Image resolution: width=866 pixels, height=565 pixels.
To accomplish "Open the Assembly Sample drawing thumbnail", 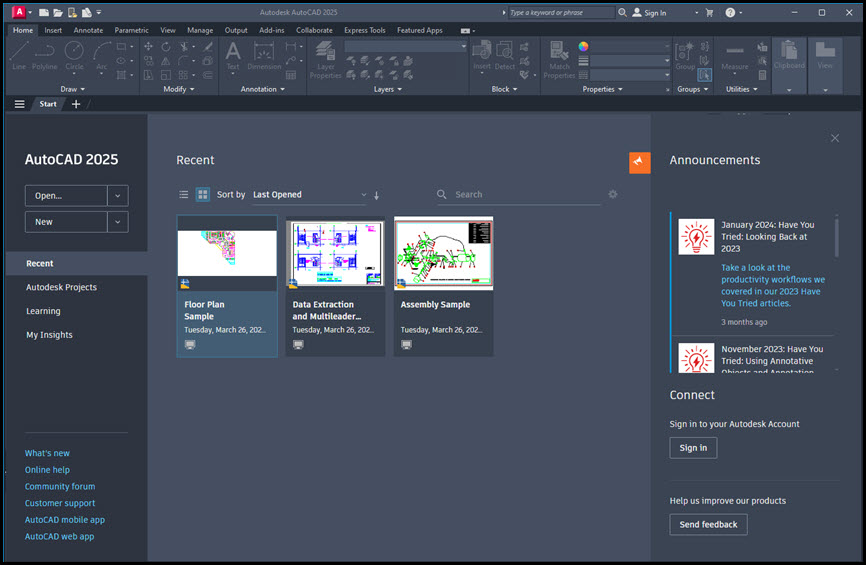I will point(443,253).
